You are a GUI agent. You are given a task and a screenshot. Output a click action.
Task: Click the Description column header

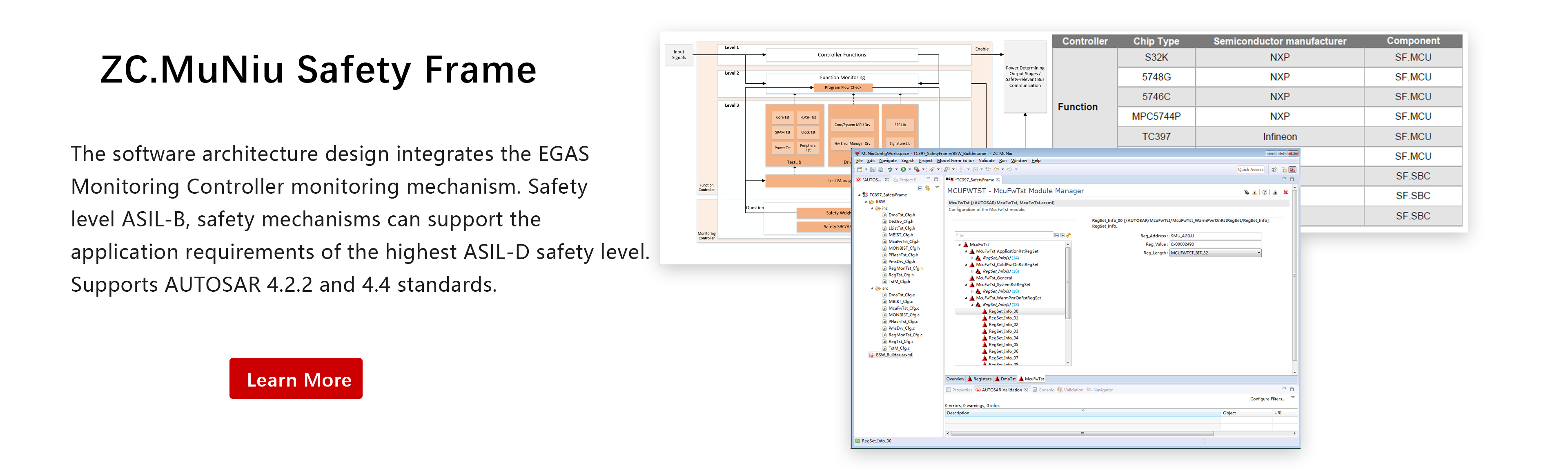(1082, 413)
